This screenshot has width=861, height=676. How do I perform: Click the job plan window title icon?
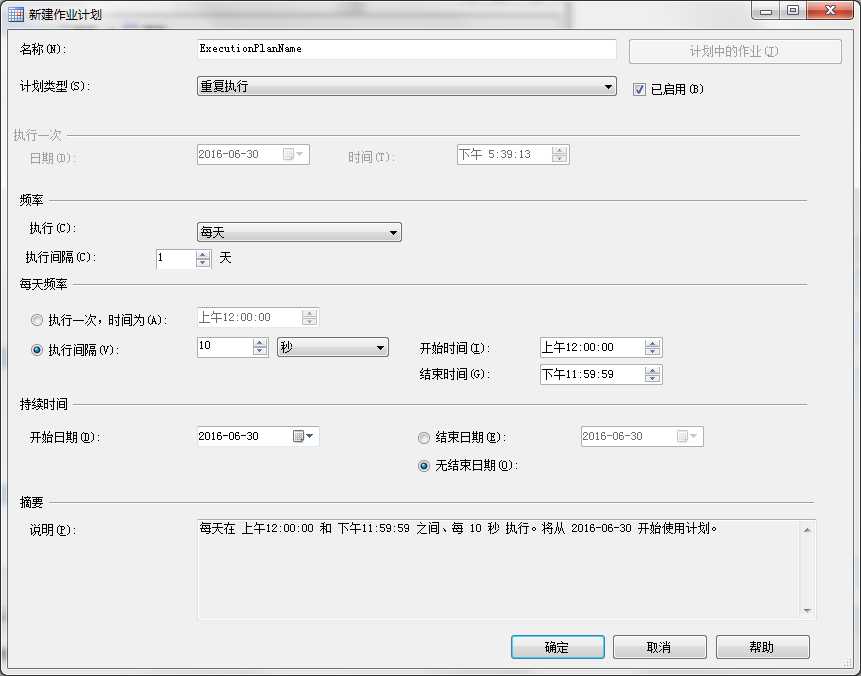click(x=16, y=14)
